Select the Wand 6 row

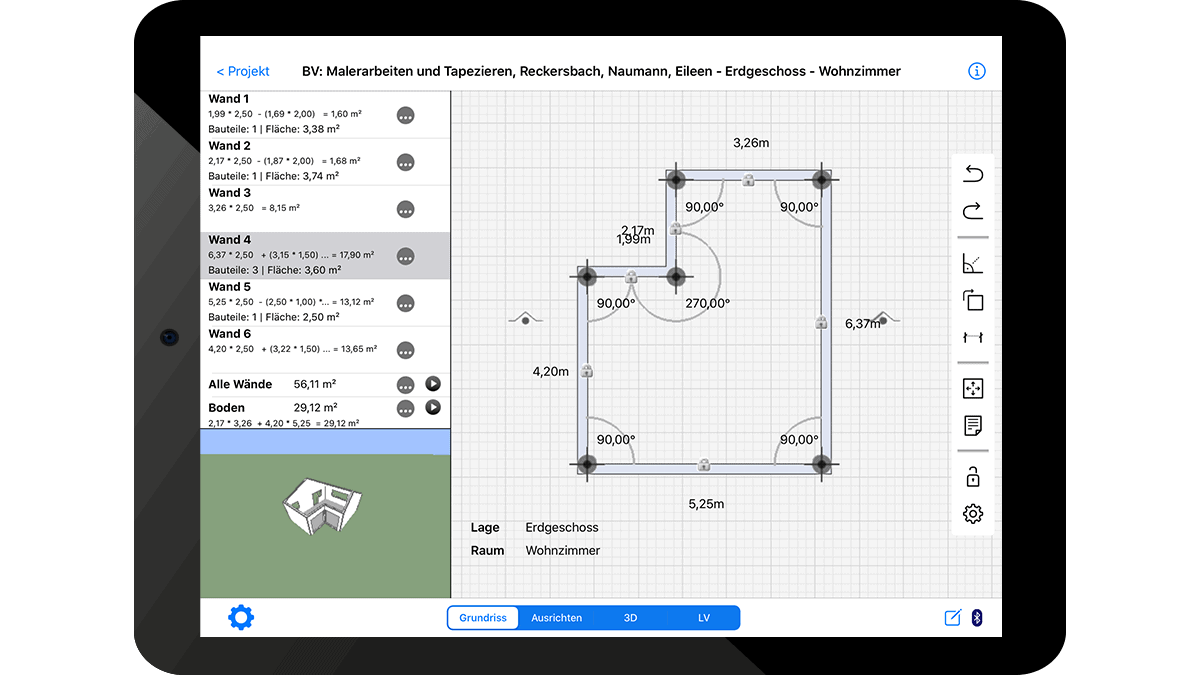[326, 350]
